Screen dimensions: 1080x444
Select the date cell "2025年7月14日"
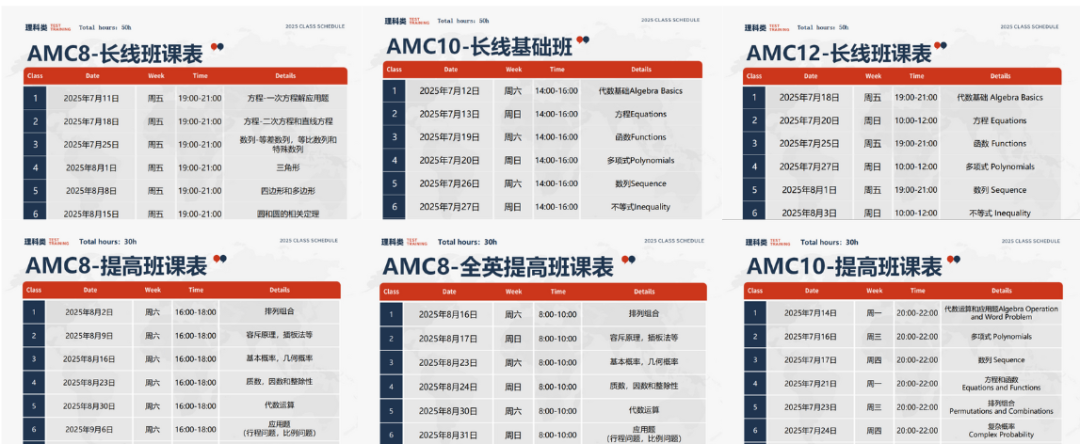point(812,313)
